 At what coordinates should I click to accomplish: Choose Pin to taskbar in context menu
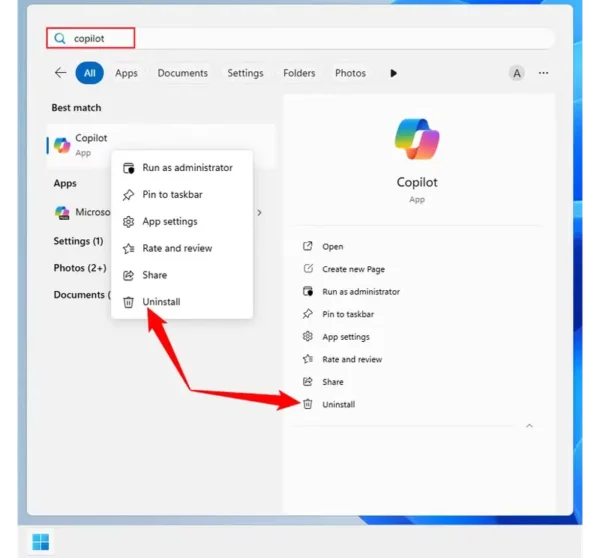182,194
